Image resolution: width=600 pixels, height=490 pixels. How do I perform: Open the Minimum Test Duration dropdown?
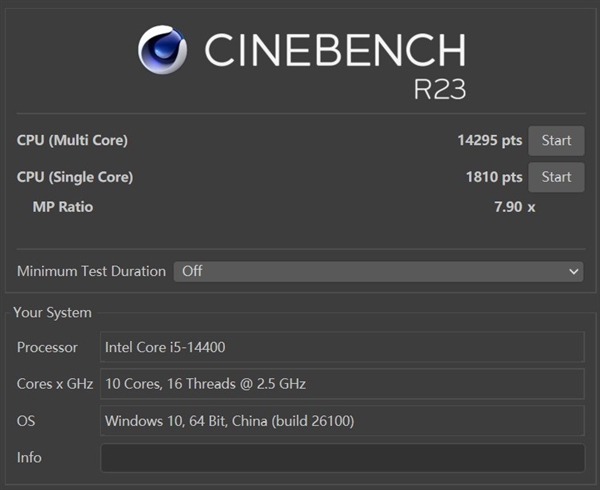[x=378, y=271]
